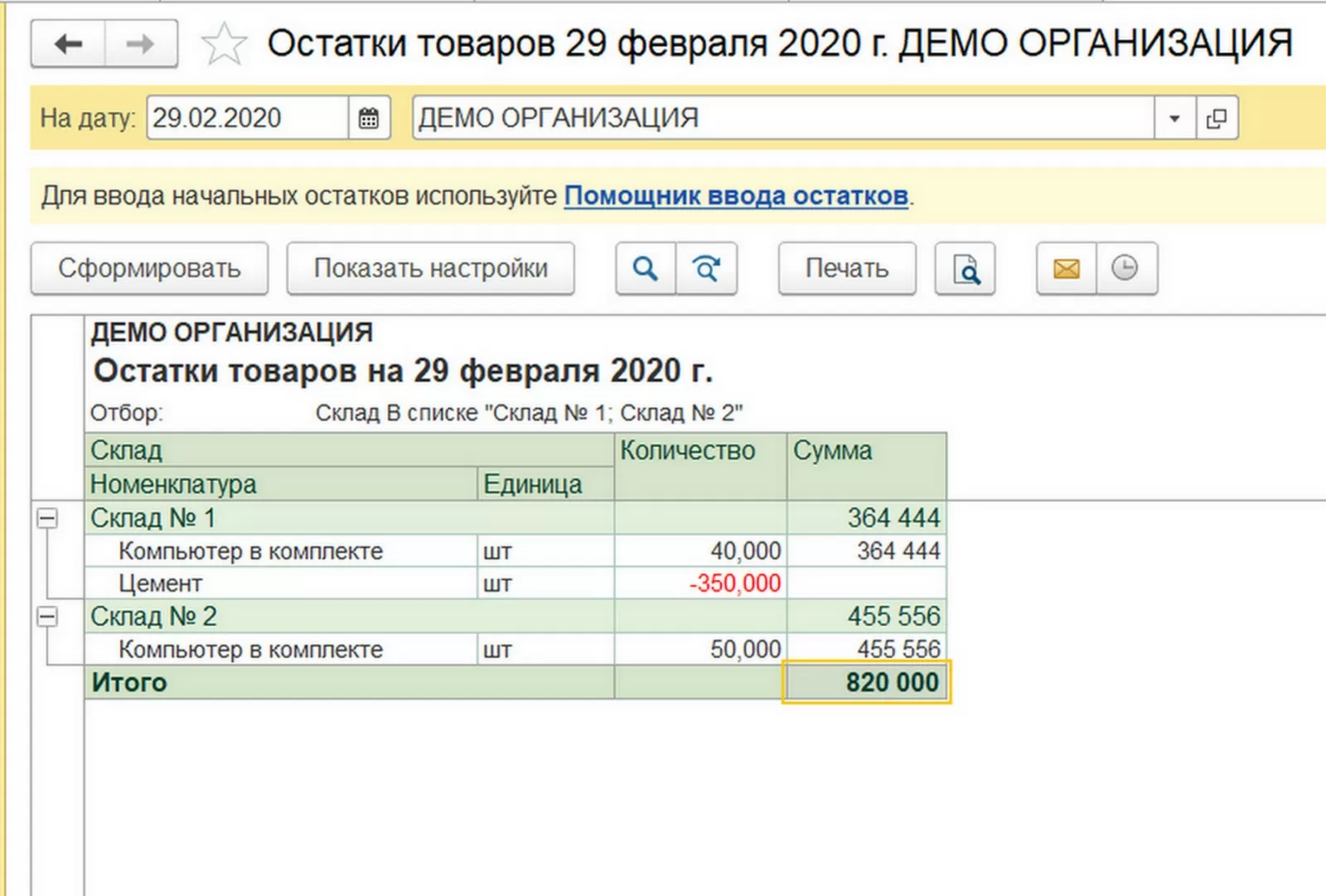Screen dimensions: 1326x896
Task: Open the organization dropdown list
Action: coord(1174,119)
